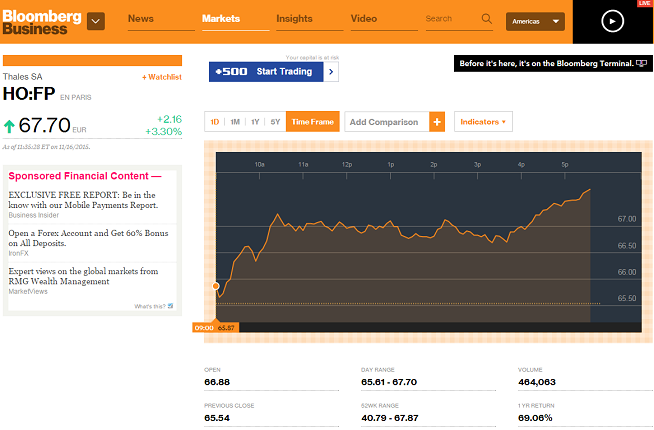Click the Add Comparison input field

point(385,122)
